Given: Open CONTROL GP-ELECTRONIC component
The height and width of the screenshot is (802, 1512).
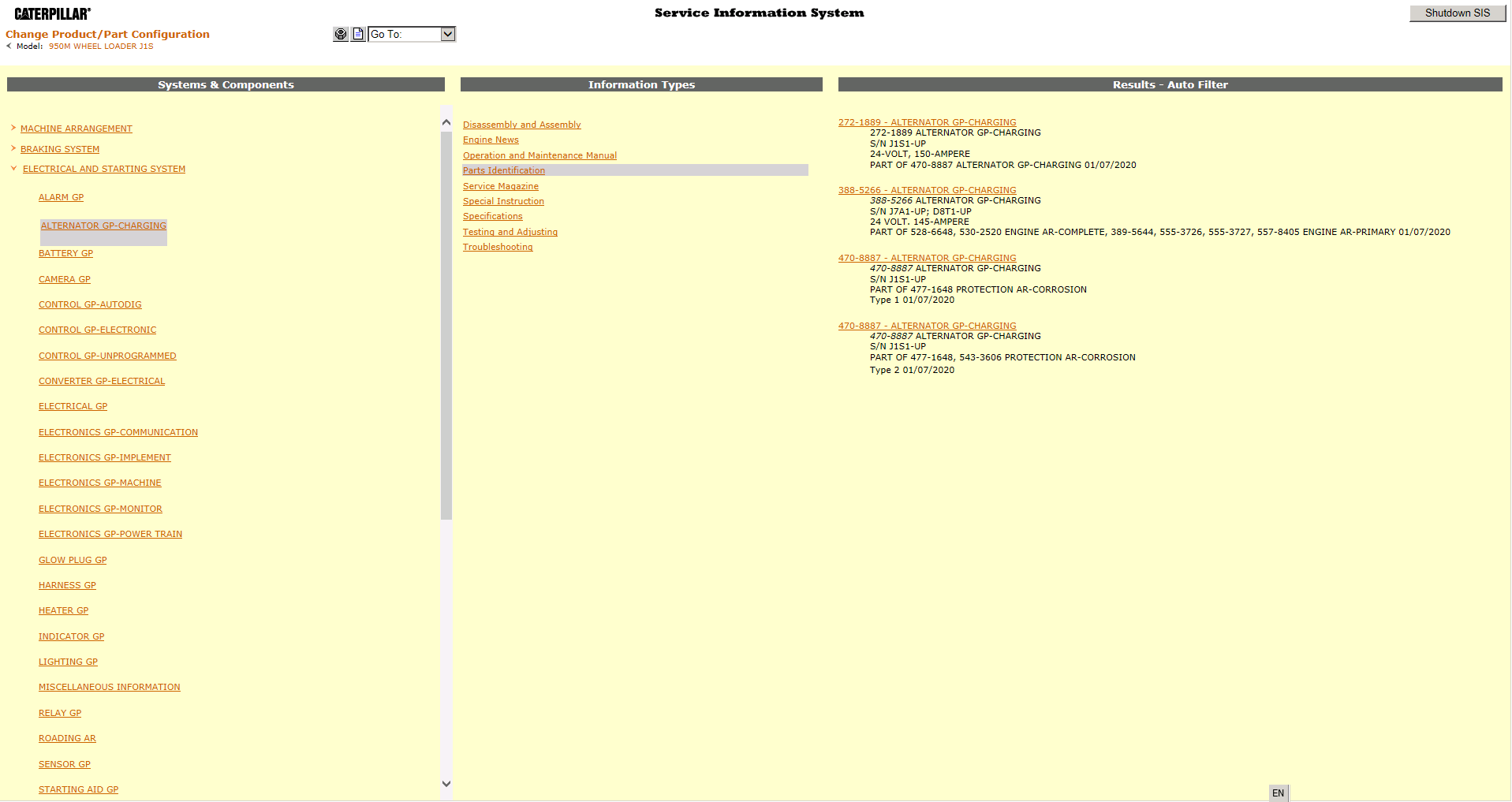Looking at the screenshot, I should [x=97, y=330].
